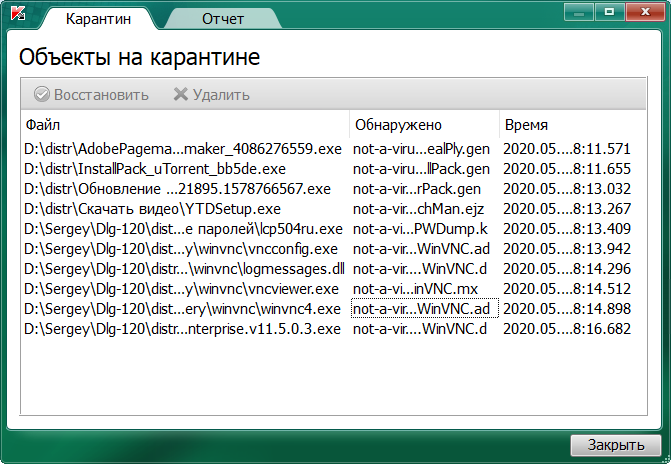Viewport: 671px width, 464px height.
Task: Sort by the Файл column header
Action: point(185,125)
